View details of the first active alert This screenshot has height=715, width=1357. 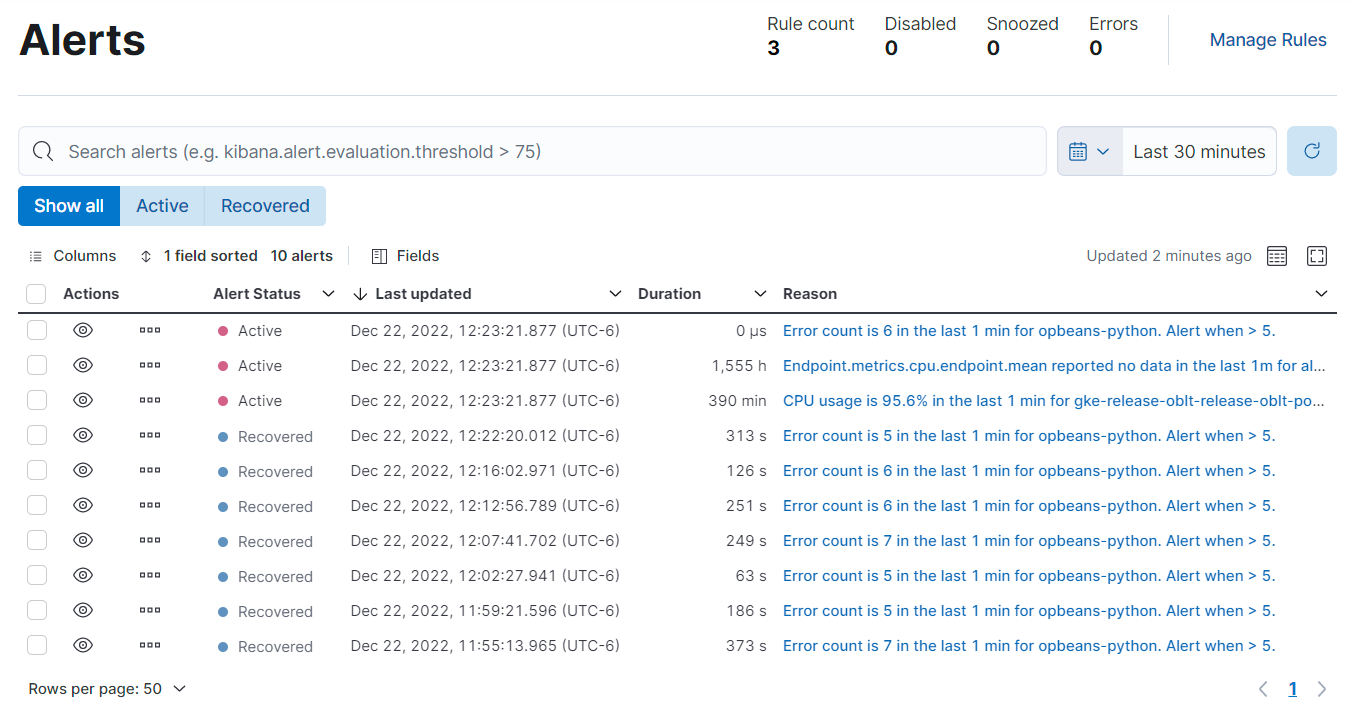[x=83, y=331]
